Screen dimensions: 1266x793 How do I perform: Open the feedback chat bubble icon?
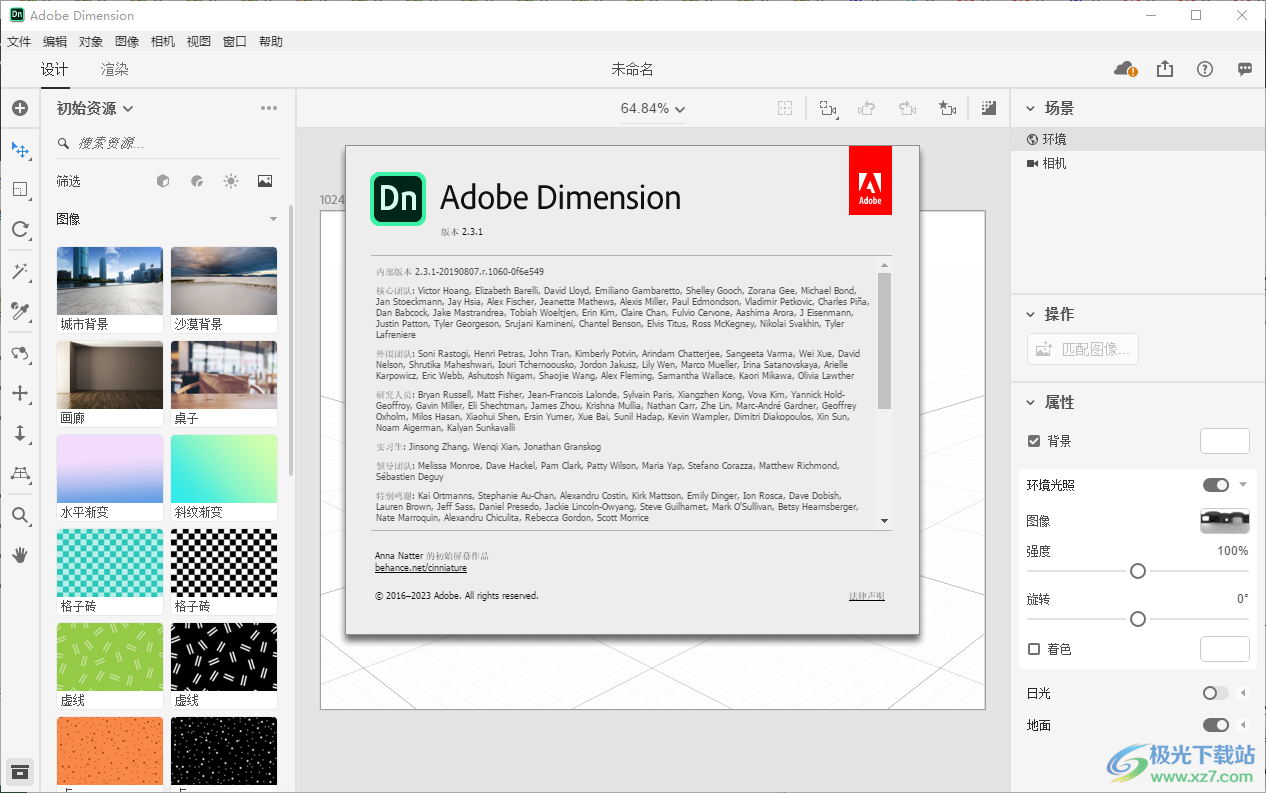coord(1245,69)
